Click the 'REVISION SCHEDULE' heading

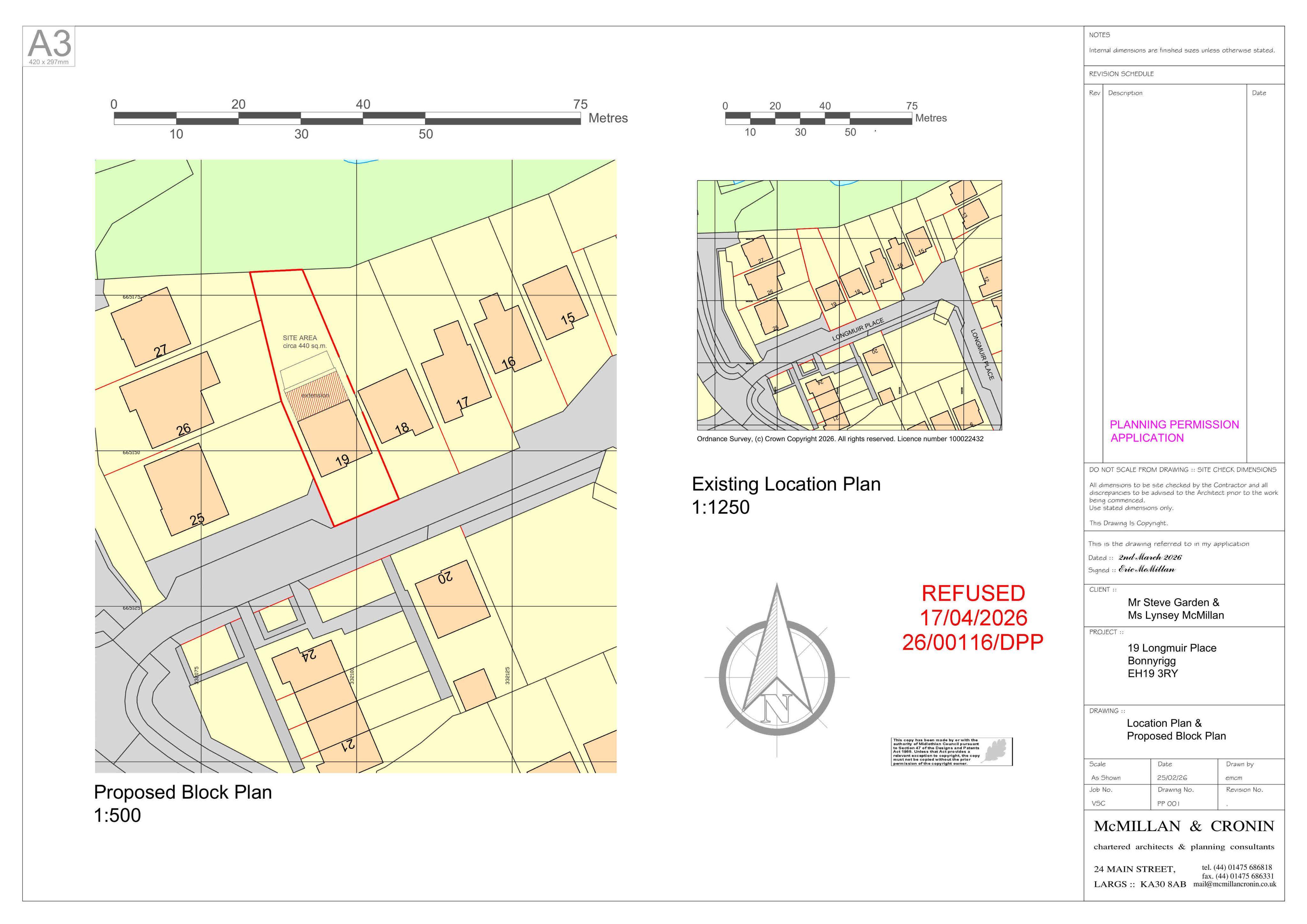pyautogui.click(x=1121, y=74)
